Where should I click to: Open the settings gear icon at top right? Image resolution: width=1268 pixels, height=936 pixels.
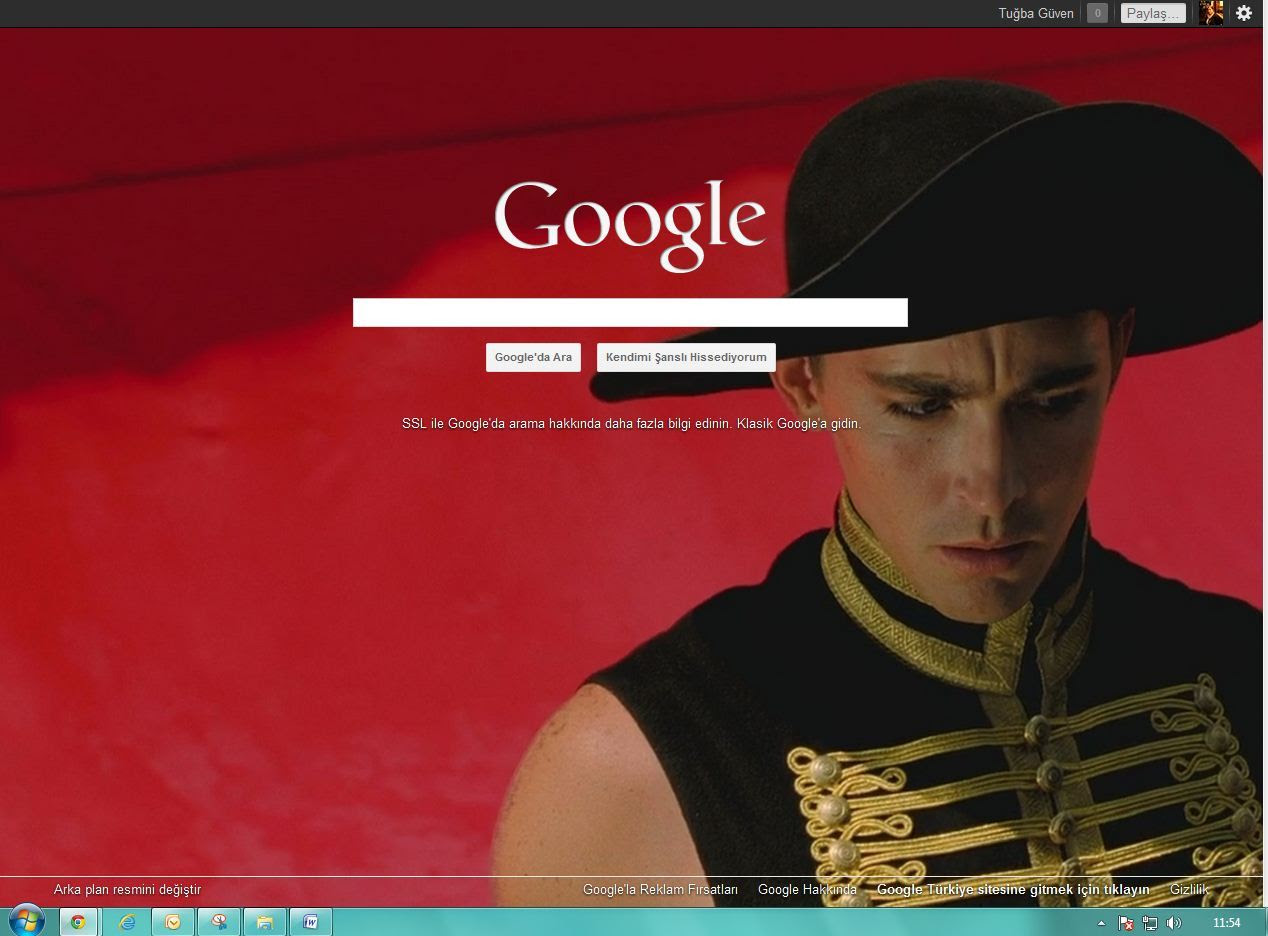pos(1243,13)
